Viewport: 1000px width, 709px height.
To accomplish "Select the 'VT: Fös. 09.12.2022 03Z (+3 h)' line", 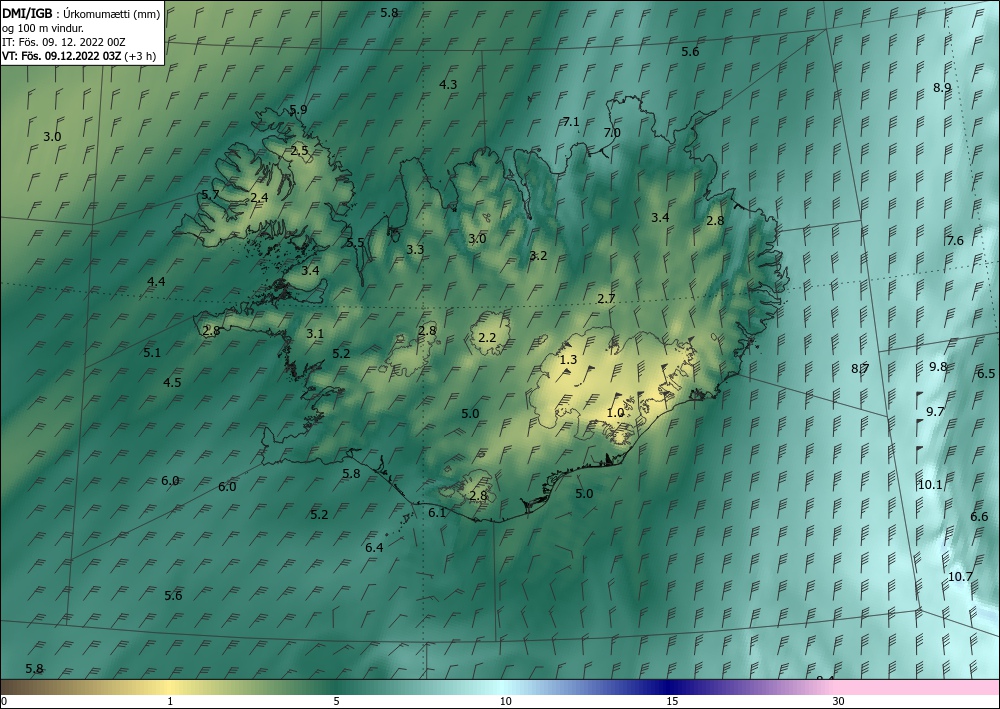I will click(79, 55).
